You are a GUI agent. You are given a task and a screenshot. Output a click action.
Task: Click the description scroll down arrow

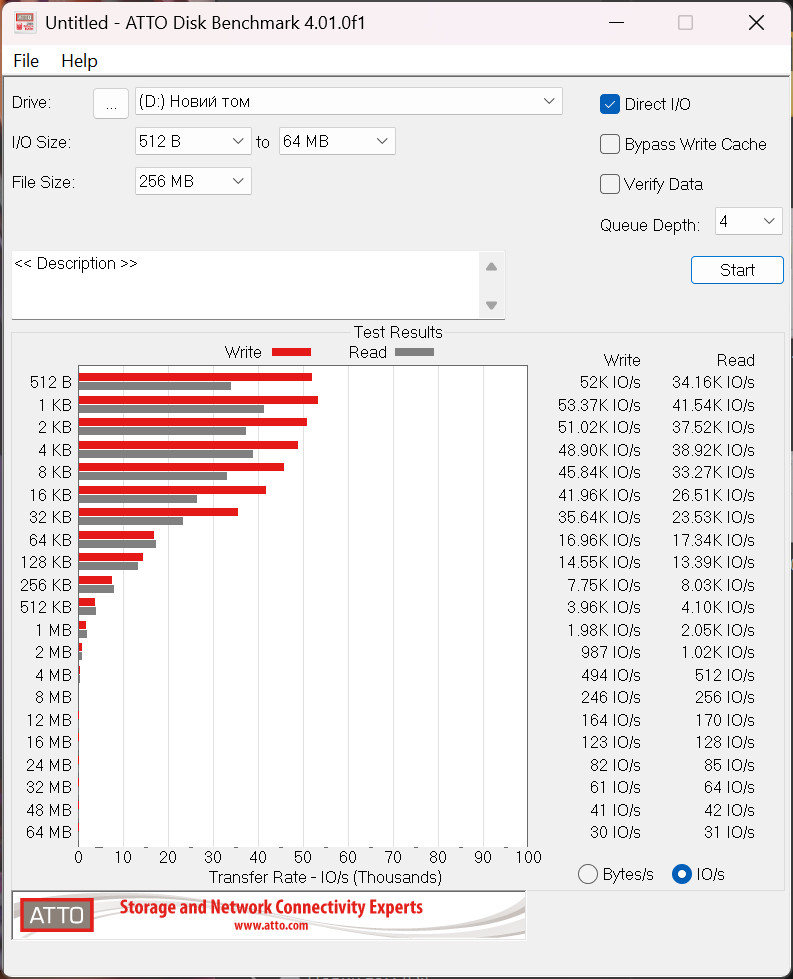tap(491, 305)
